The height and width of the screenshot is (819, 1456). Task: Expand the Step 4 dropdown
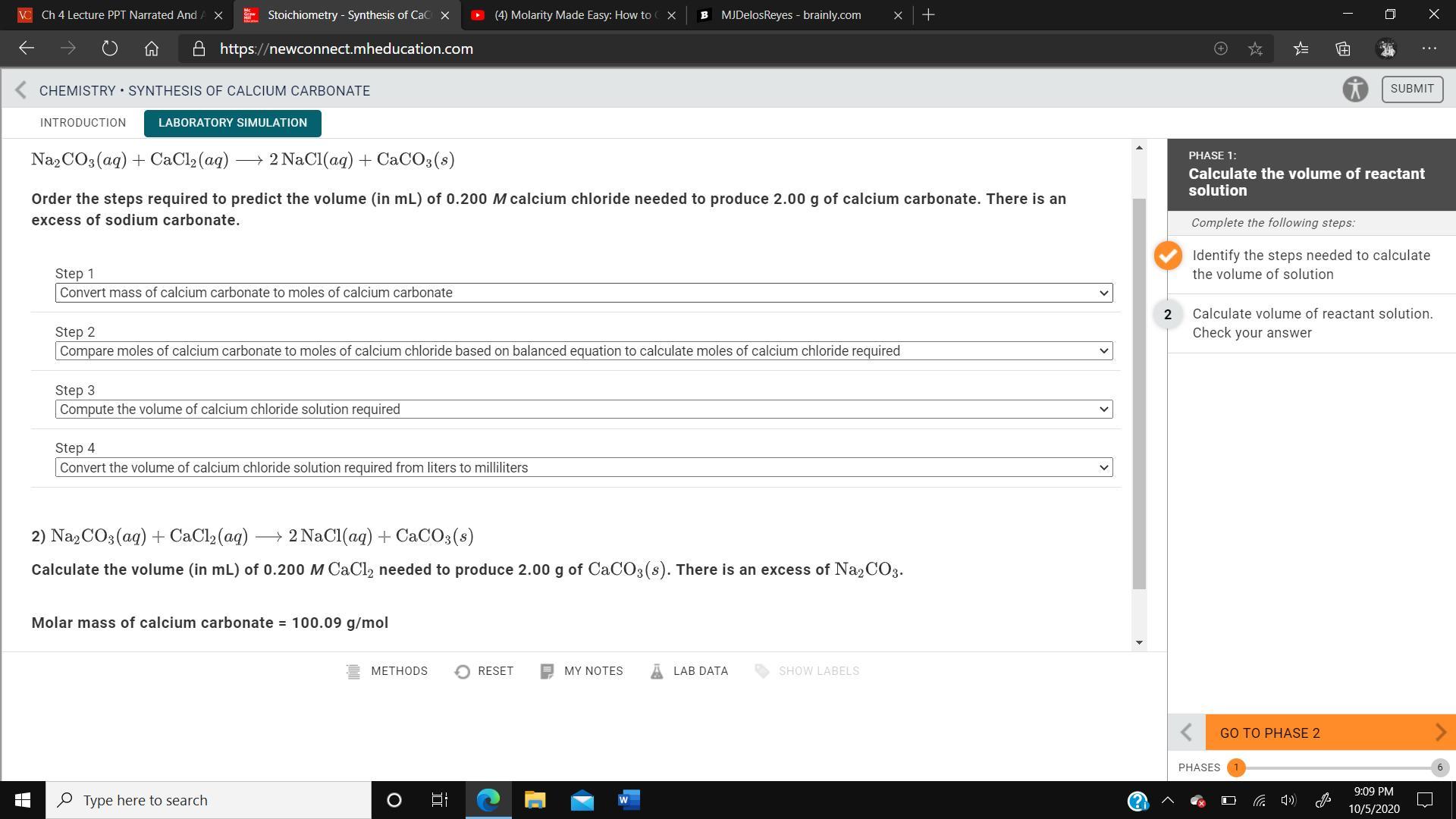click(x=583, y=468)
